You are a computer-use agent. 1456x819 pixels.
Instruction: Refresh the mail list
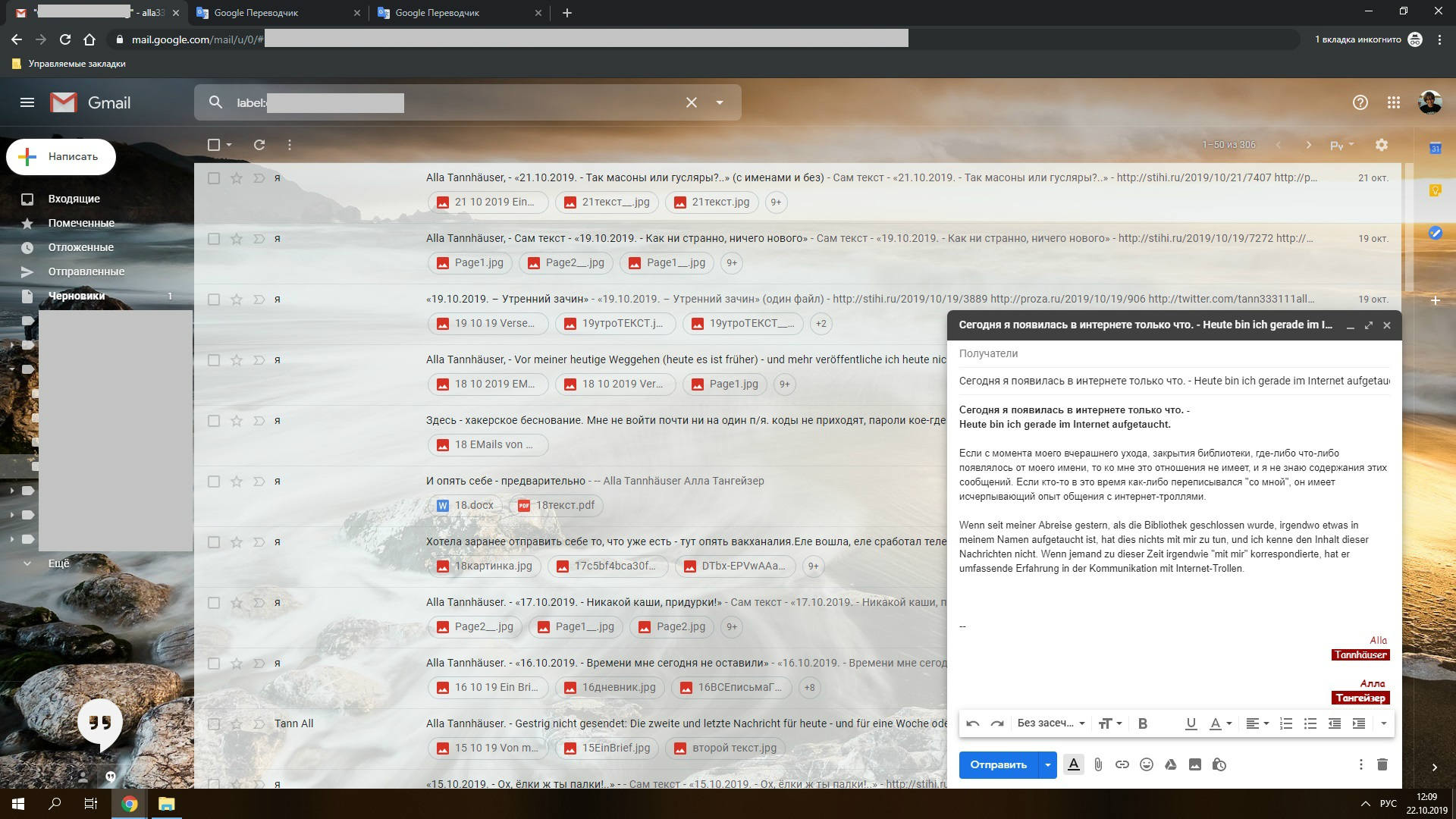259,145
